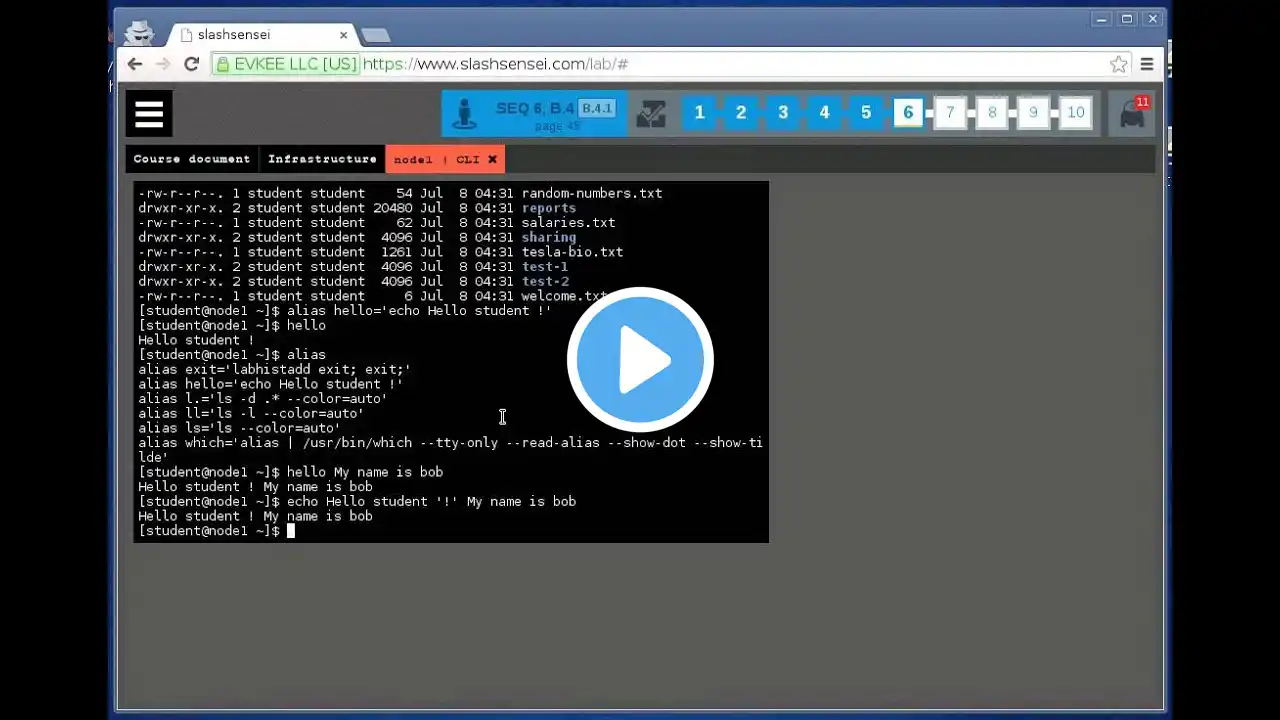Click the terminal prompt on the last line
This screenshot has width=1280, height=720.
(209, 531)
